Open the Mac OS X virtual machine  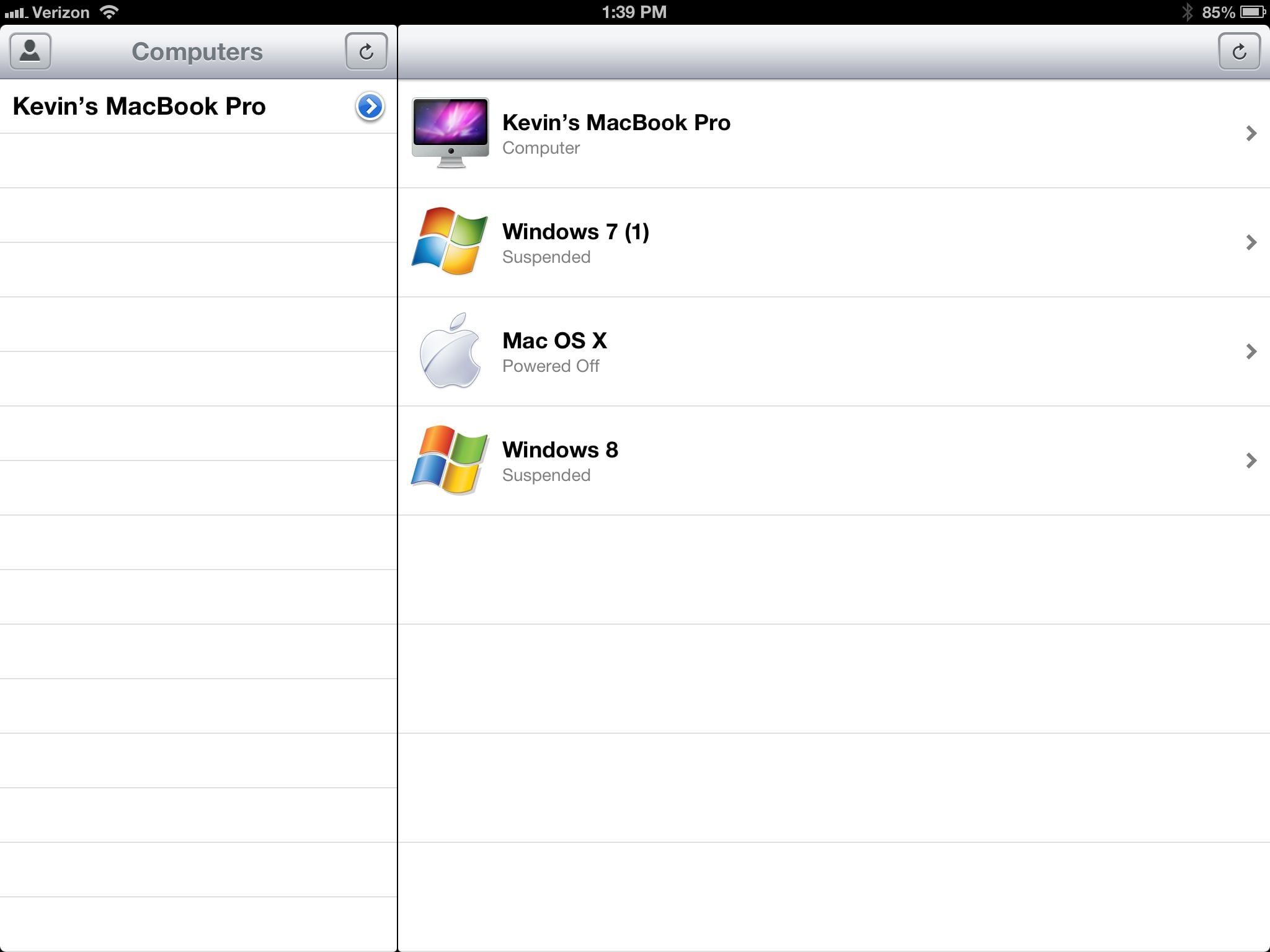point(834,351)
